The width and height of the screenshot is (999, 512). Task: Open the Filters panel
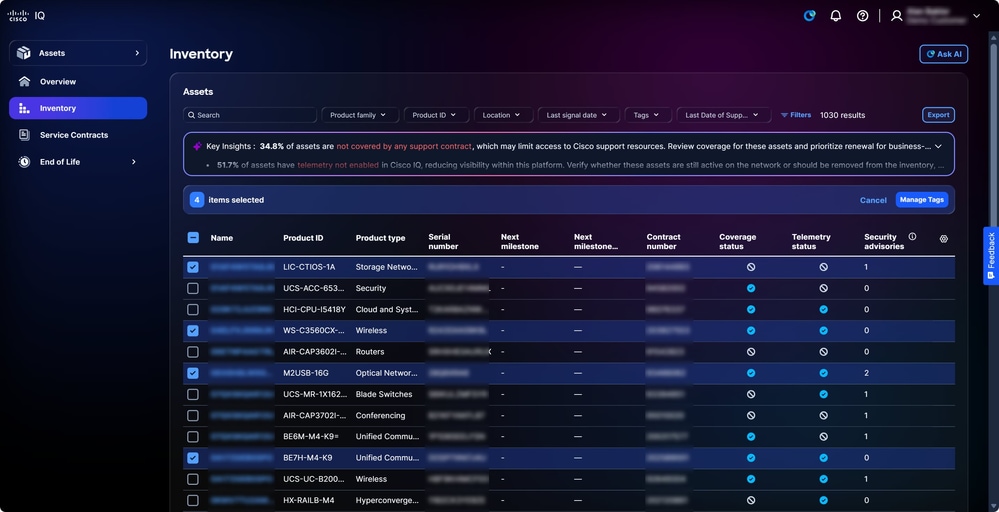point(796,115)
